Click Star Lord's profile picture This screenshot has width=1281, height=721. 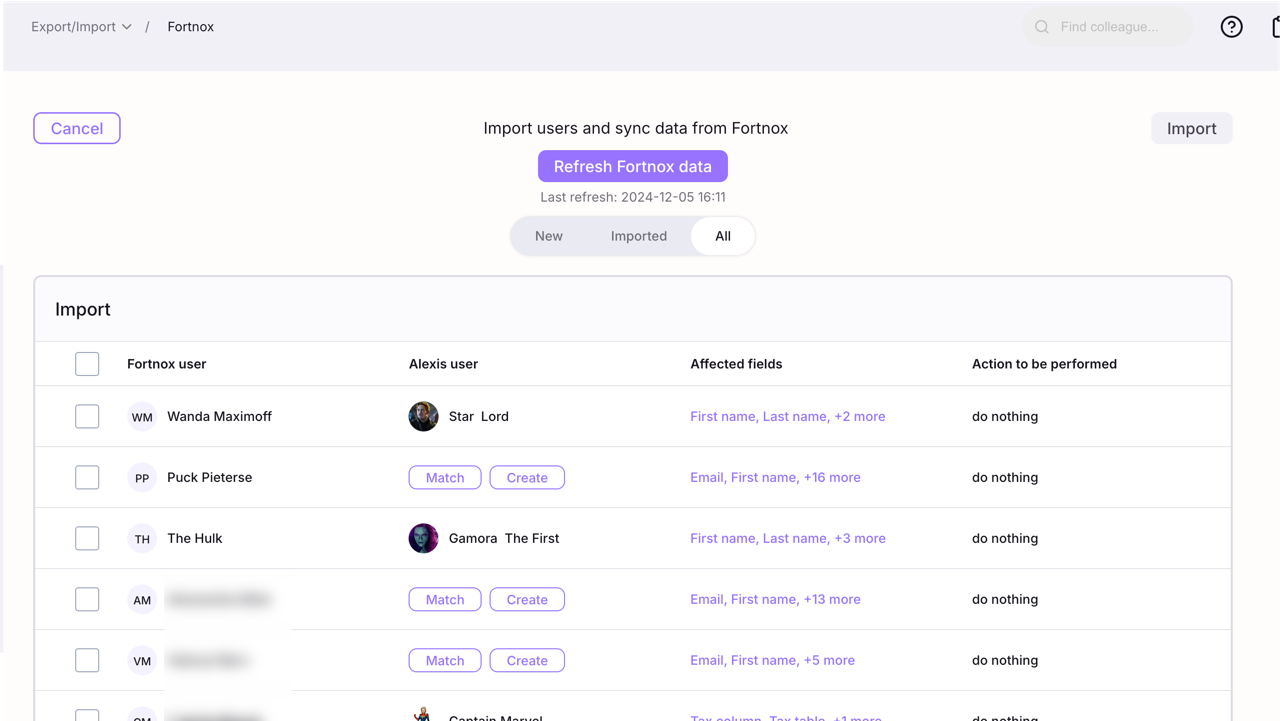pos(423,416)
